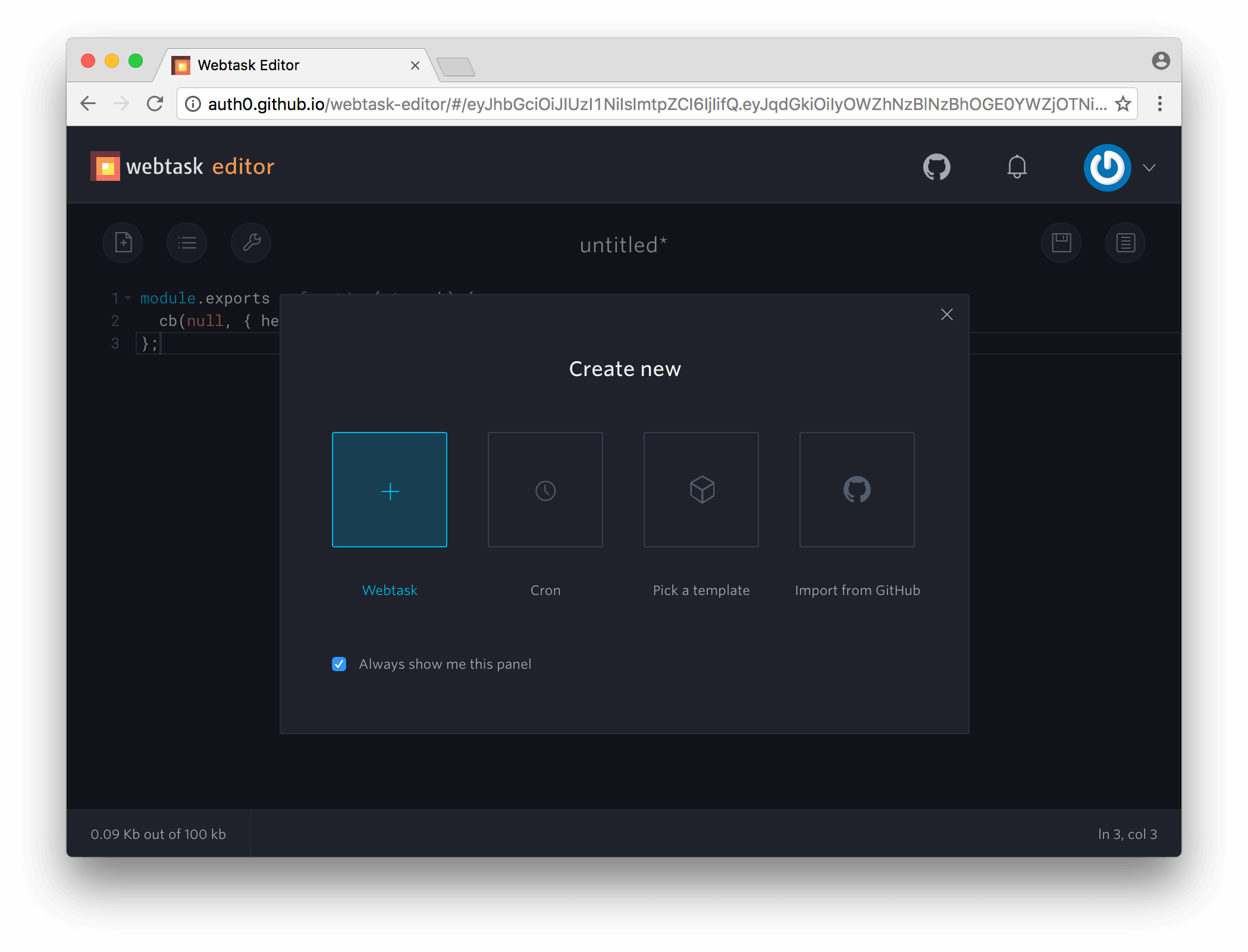Close the Create new dialog
This screenshot has width=1248, height=952.
(947, 315)
